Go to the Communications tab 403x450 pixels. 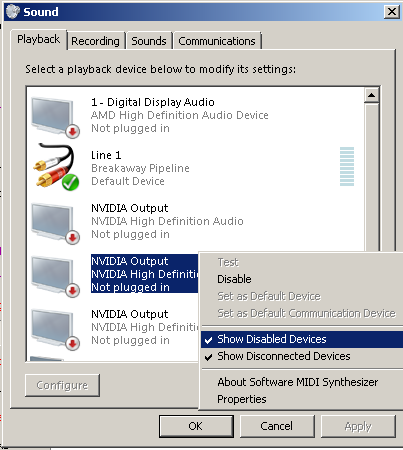(217, 41)
